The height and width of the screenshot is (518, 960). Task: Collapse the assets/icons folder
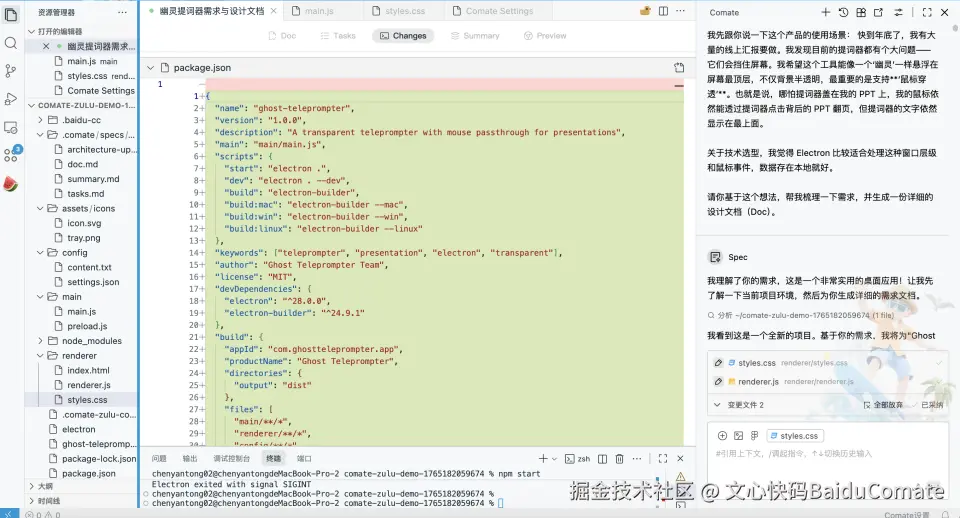(40, 208)
